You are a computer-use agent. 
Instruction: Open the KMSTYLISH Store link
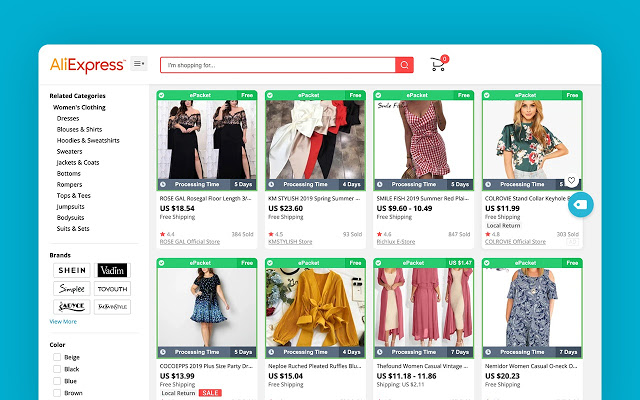coord(291,241)
